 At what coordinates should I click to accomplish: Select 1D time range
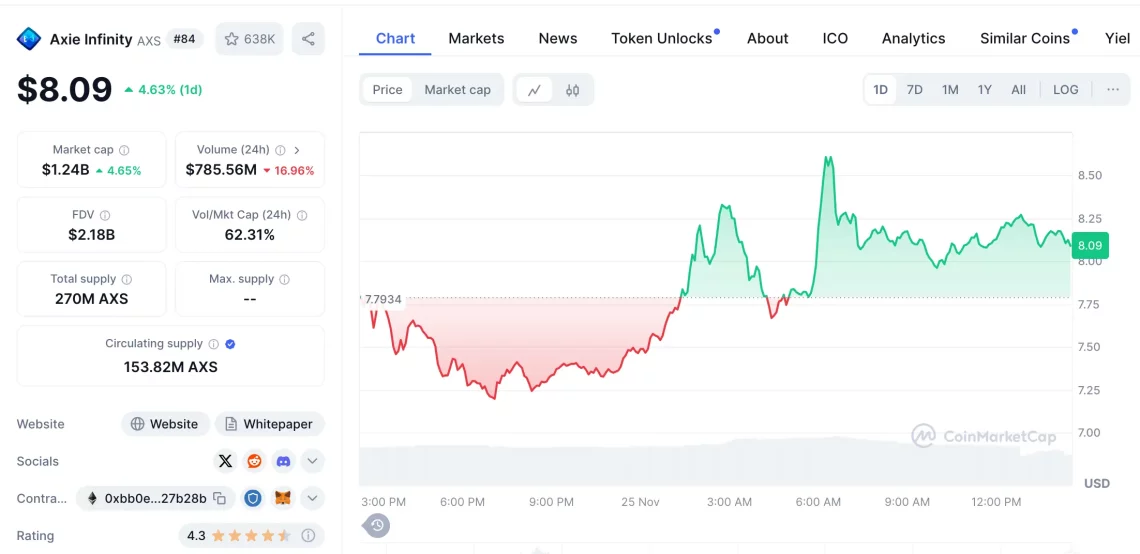pos(880,90)
